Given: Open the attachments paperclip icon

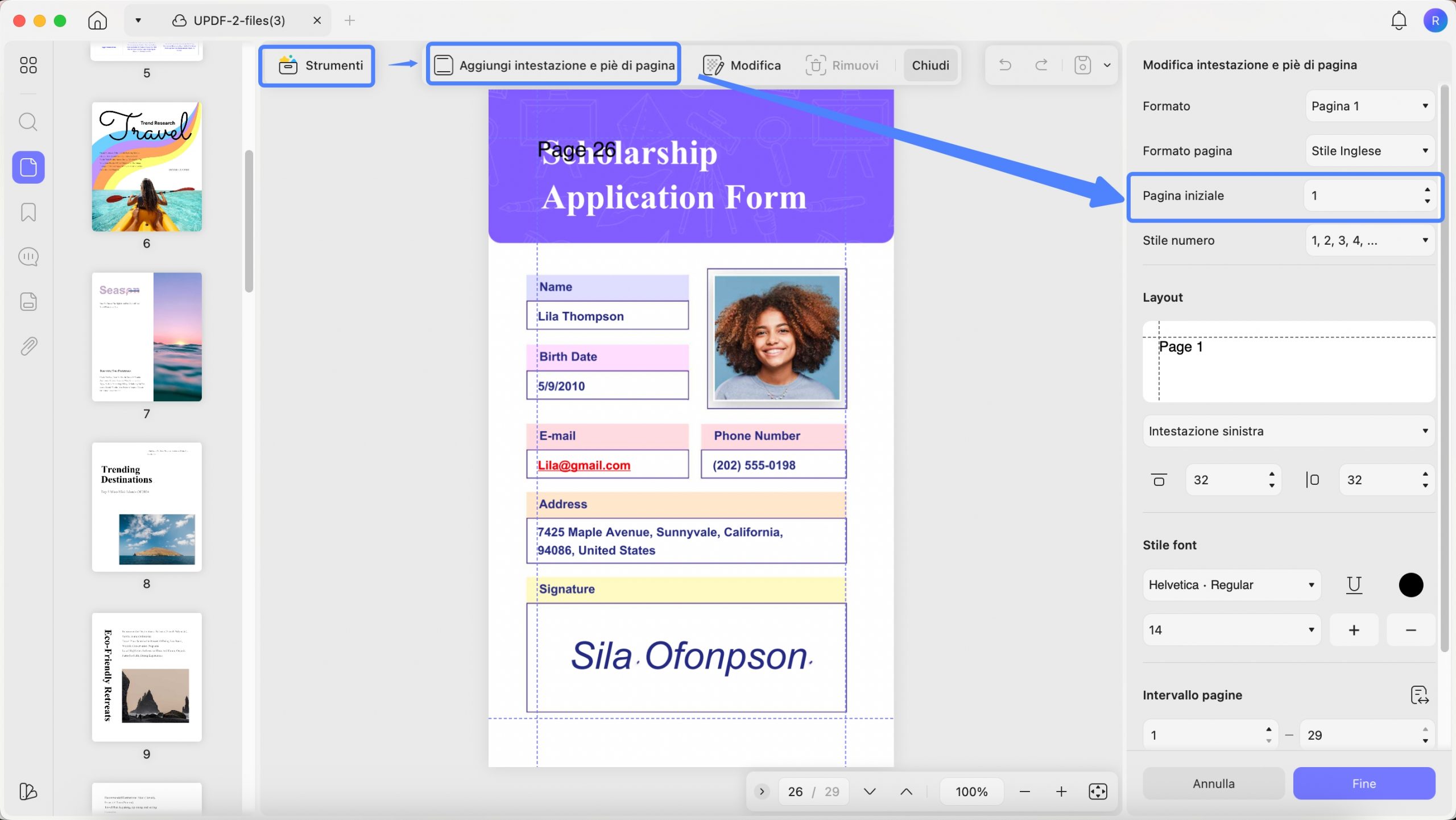Looking at the screenshot, I should pyautogui.click(x=28, y=346).
